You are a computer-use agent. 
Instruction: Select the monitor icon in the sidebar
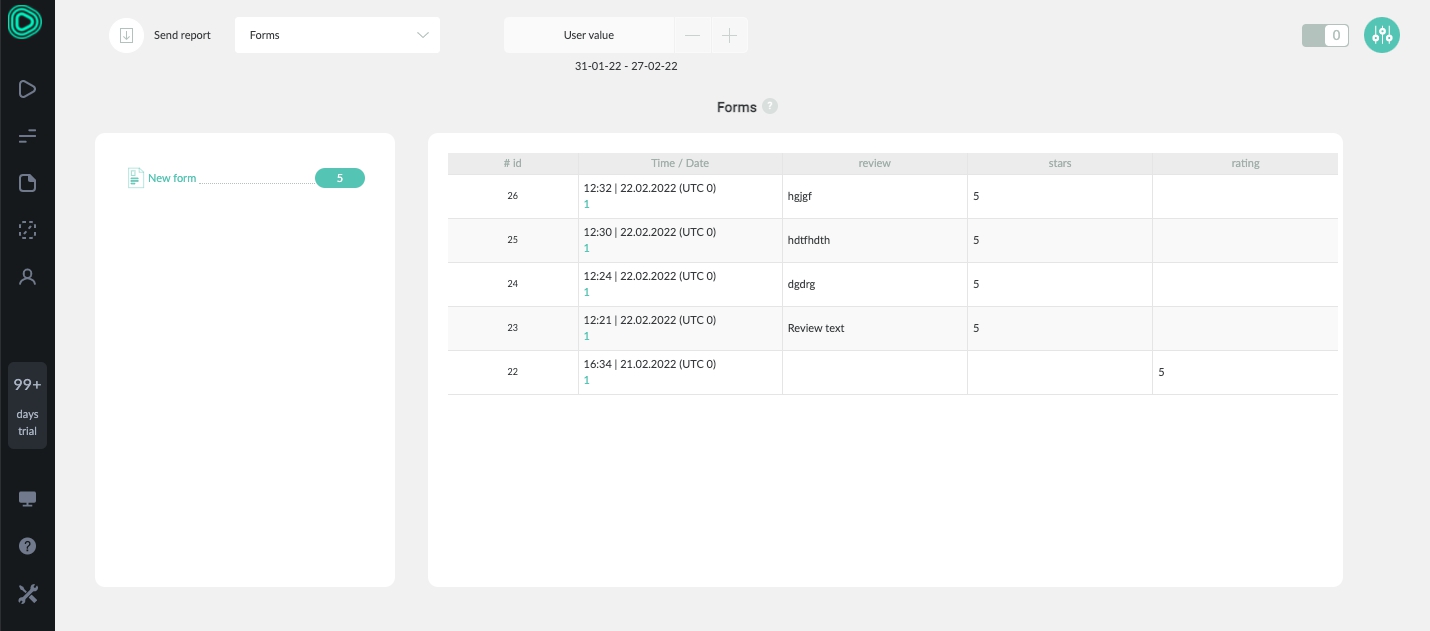click(x=27, y=499)
